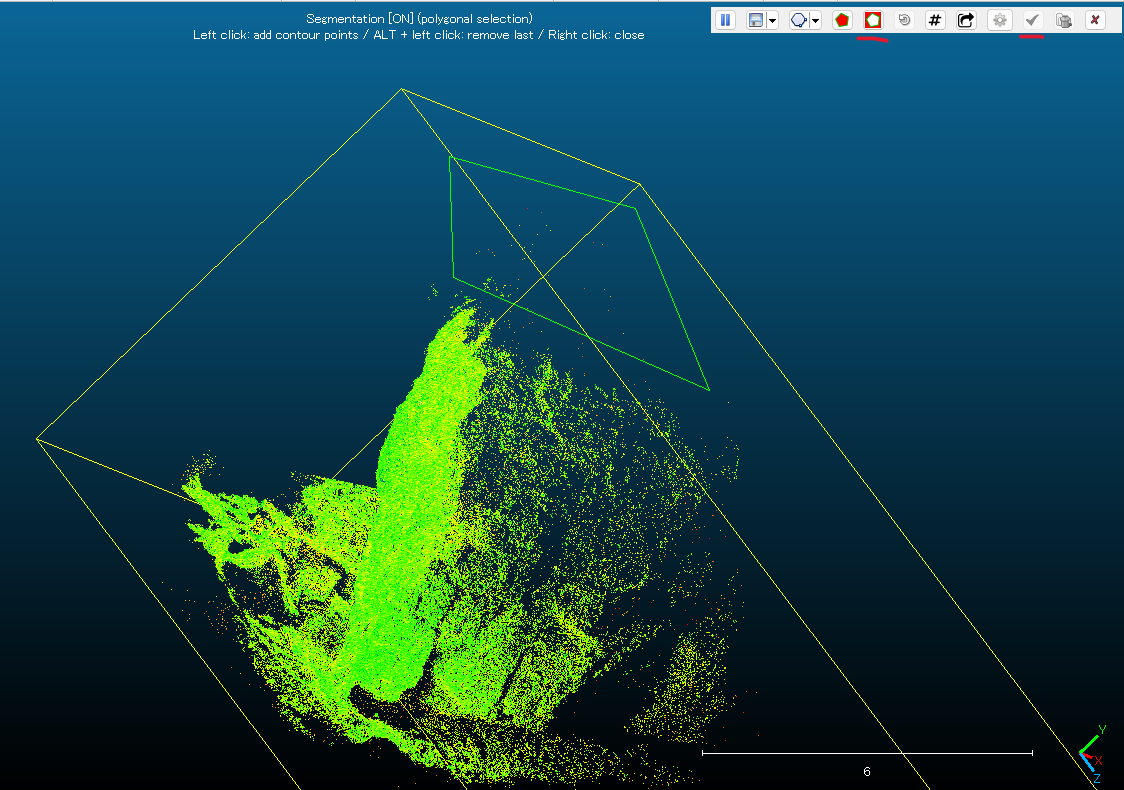Click the confirm-and-delete-hidden-points trash icon
This screenshot has width=1124, height=790.
coord(1064,20)
